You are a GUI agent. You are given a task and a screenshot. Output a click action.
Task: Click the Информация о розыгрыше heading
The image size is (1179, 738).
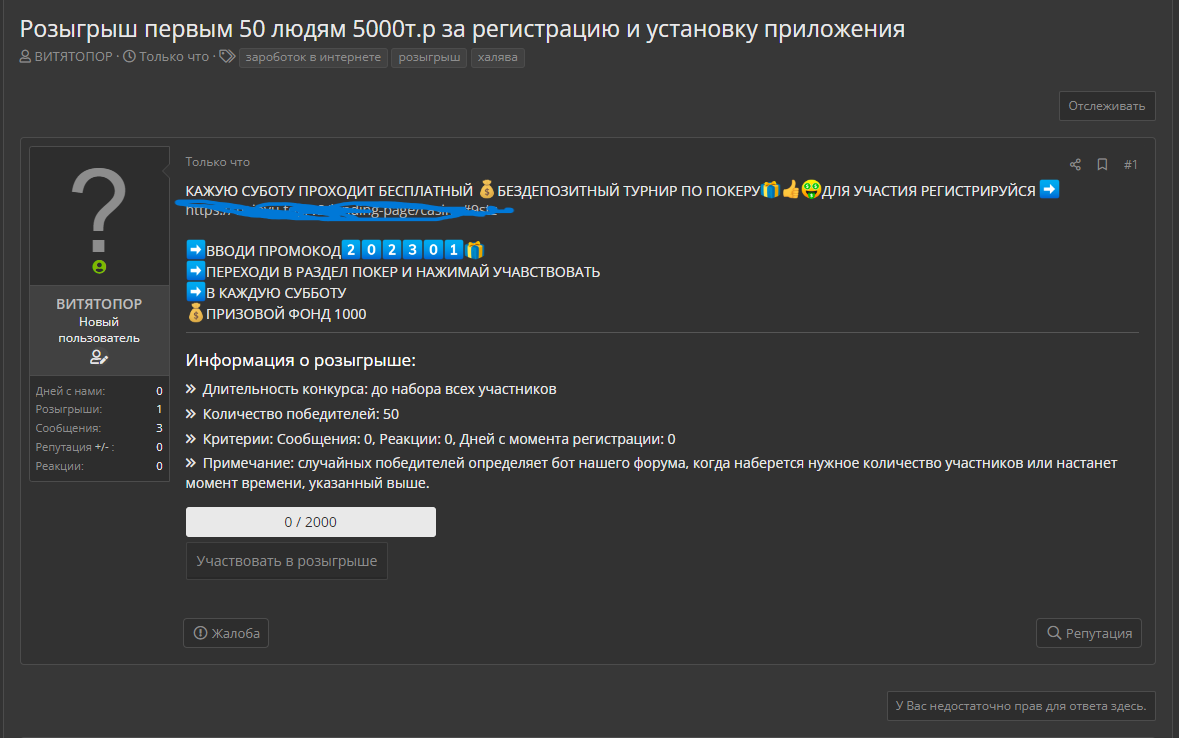(301, 360)
